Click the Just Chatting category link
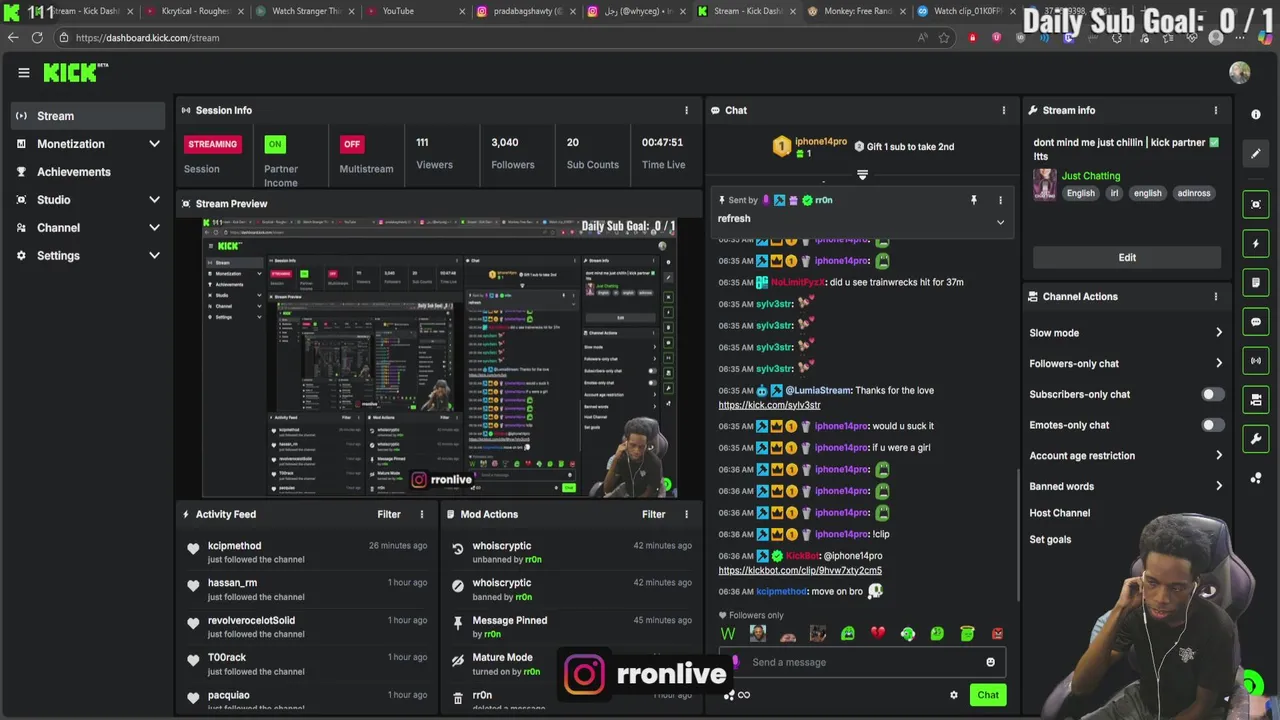 coord(1090,176)
